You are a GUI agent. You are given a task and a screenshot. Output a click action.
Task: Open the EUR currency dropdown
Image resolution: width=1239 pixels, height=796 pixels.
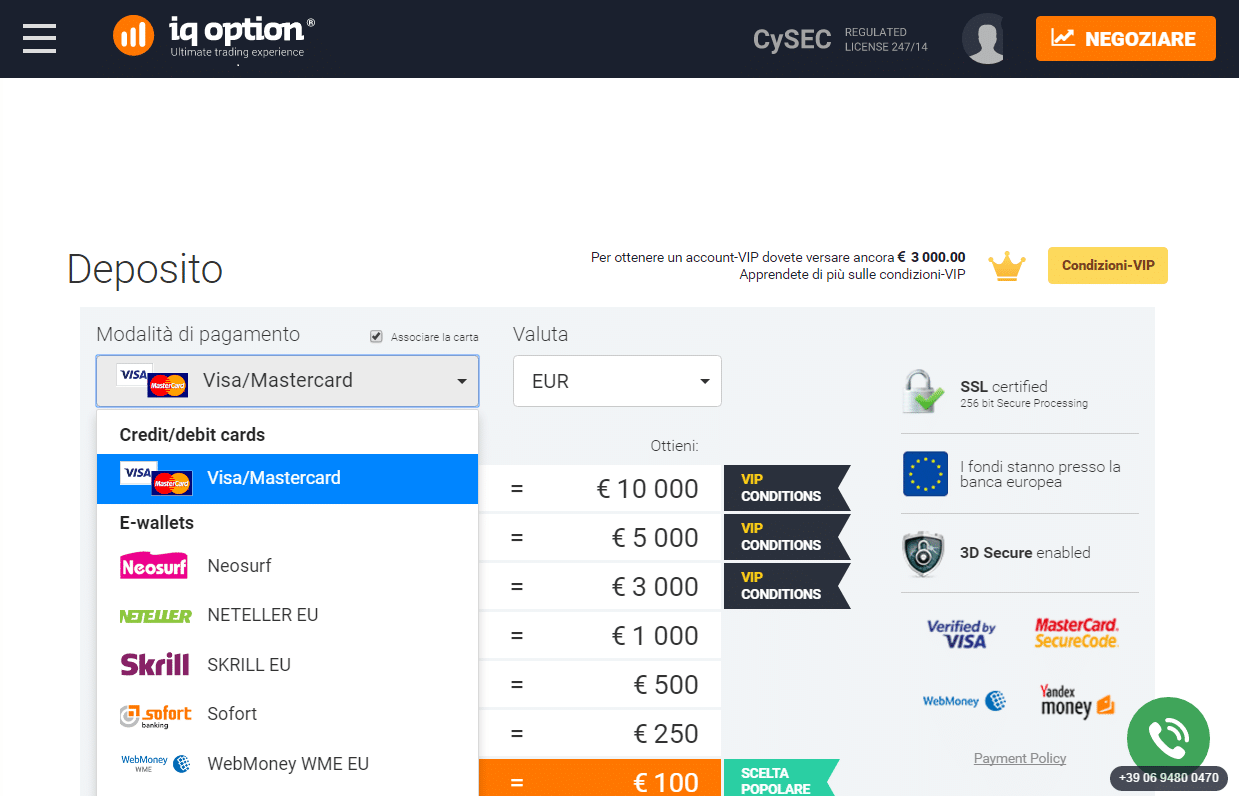point(617,381)
